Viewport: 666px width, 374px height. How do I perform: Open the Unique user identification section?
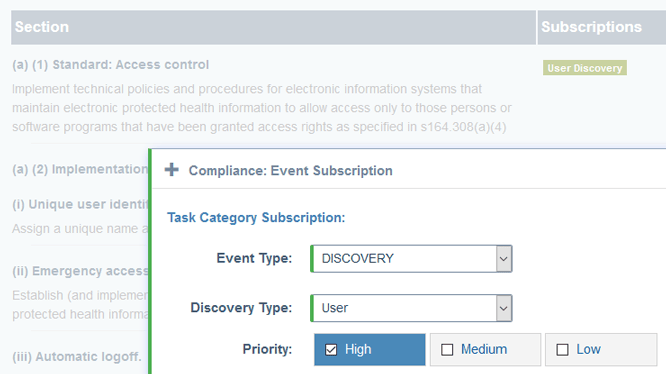[80, 204]
